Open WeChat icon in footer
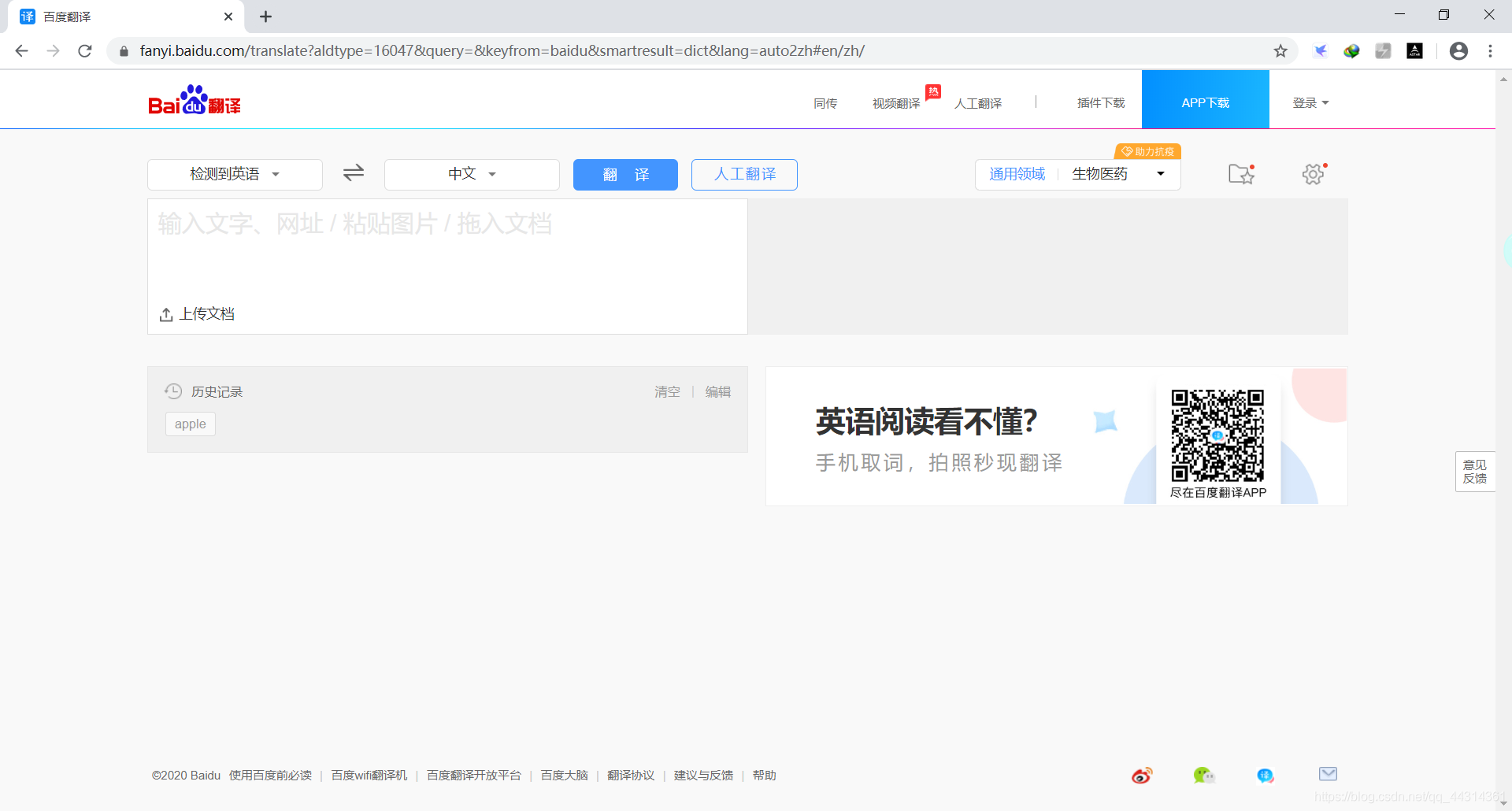The image size is (1512, 811). pos(1204,776)
